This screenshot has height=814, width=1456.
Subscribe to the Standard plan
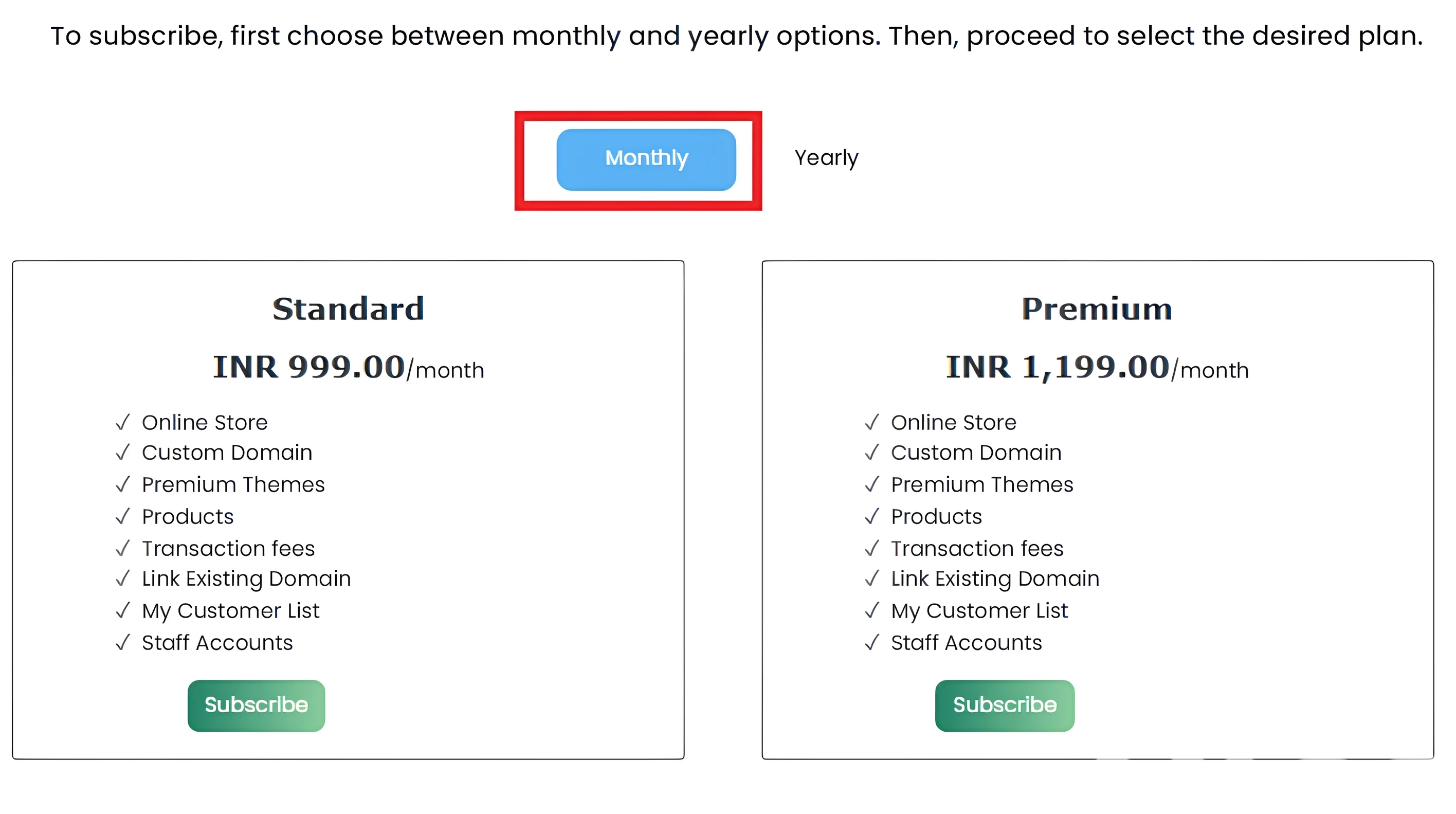256,706
